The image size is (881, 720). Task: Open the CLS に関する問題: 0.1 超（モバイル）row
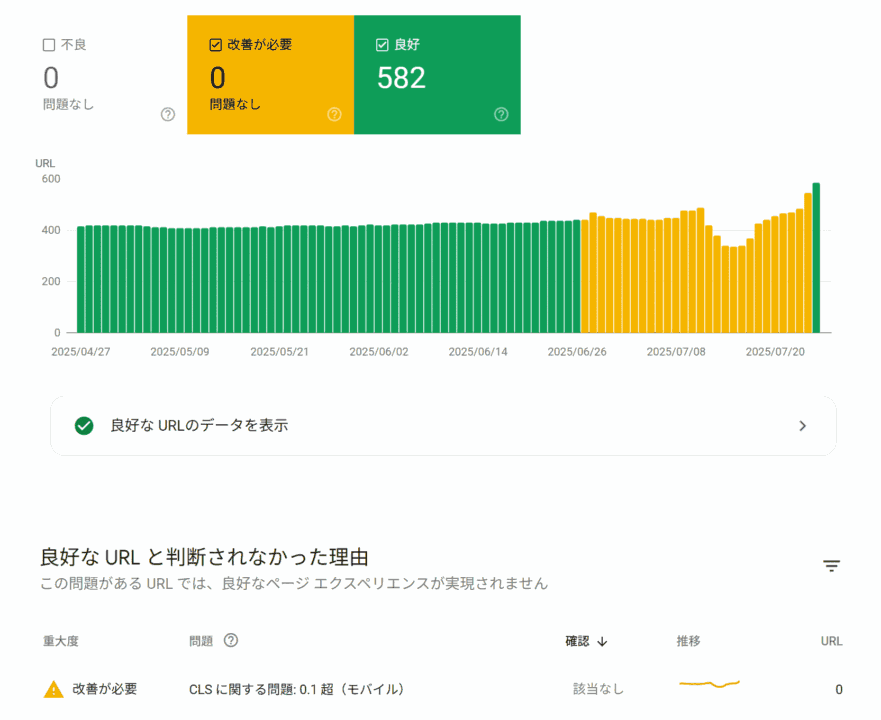(443, 689)
